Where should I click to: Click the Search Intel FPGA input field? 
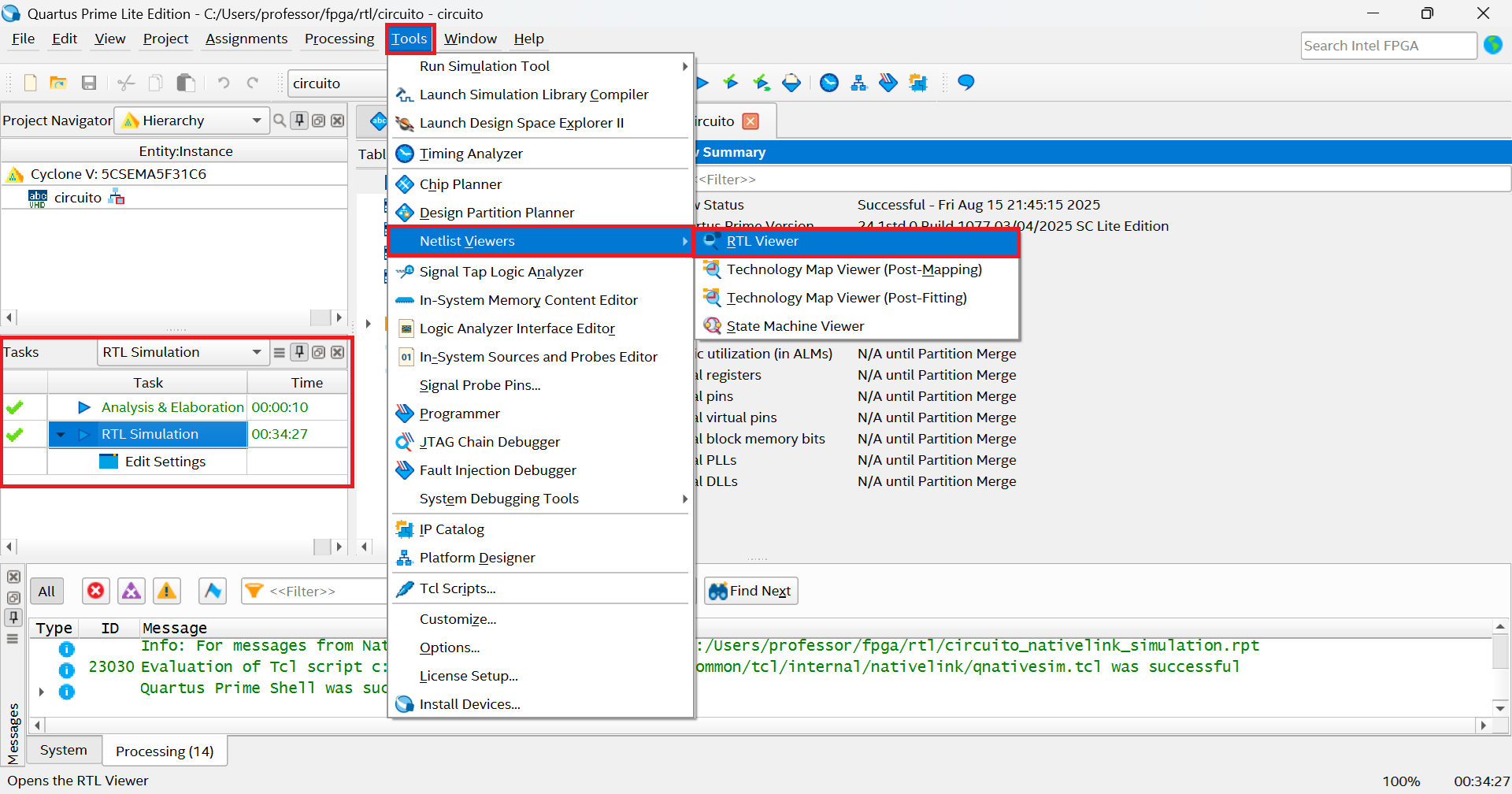[x=1388, y=46]
